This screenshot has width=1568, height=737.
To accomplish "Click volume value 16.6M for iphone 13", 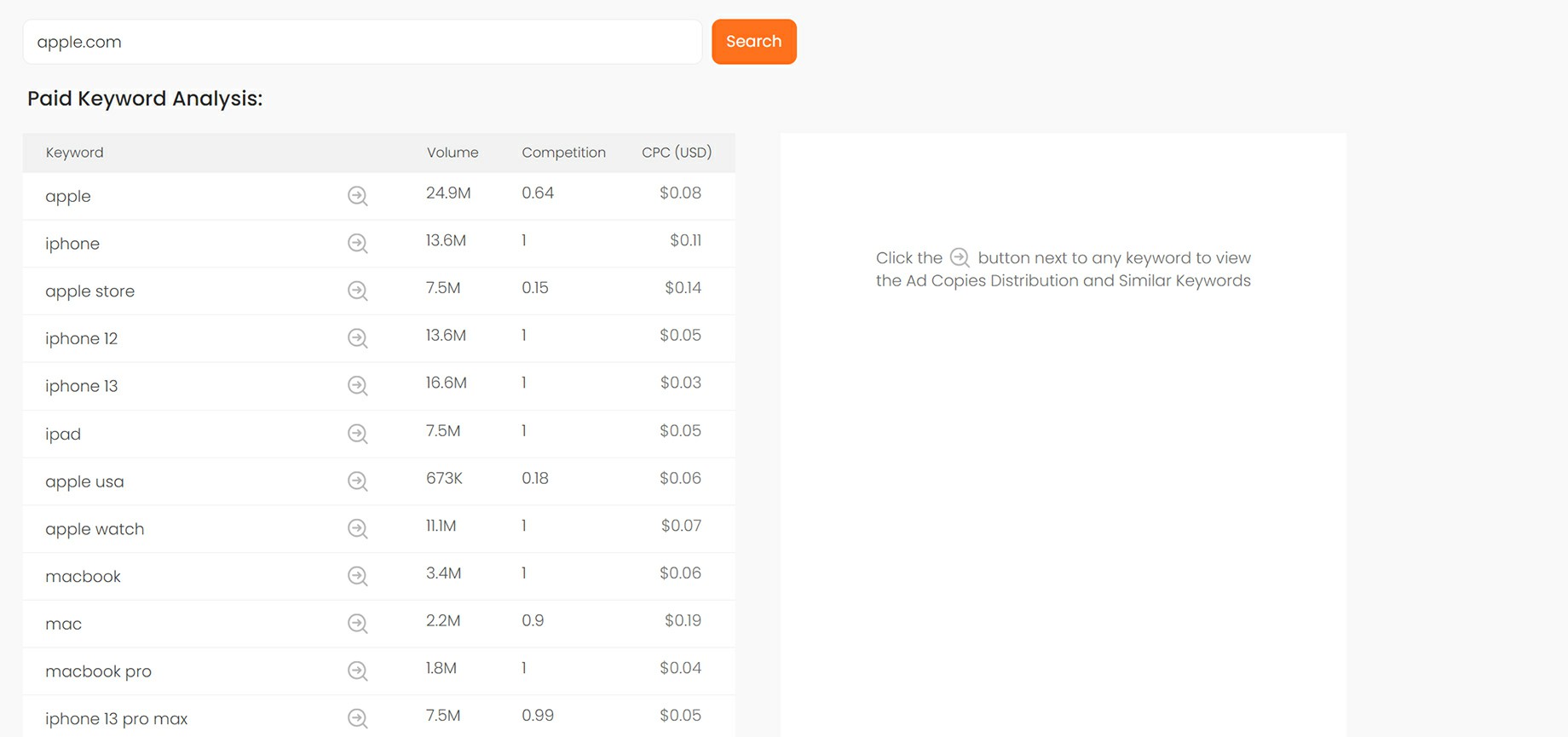I will tap(447, 383).
